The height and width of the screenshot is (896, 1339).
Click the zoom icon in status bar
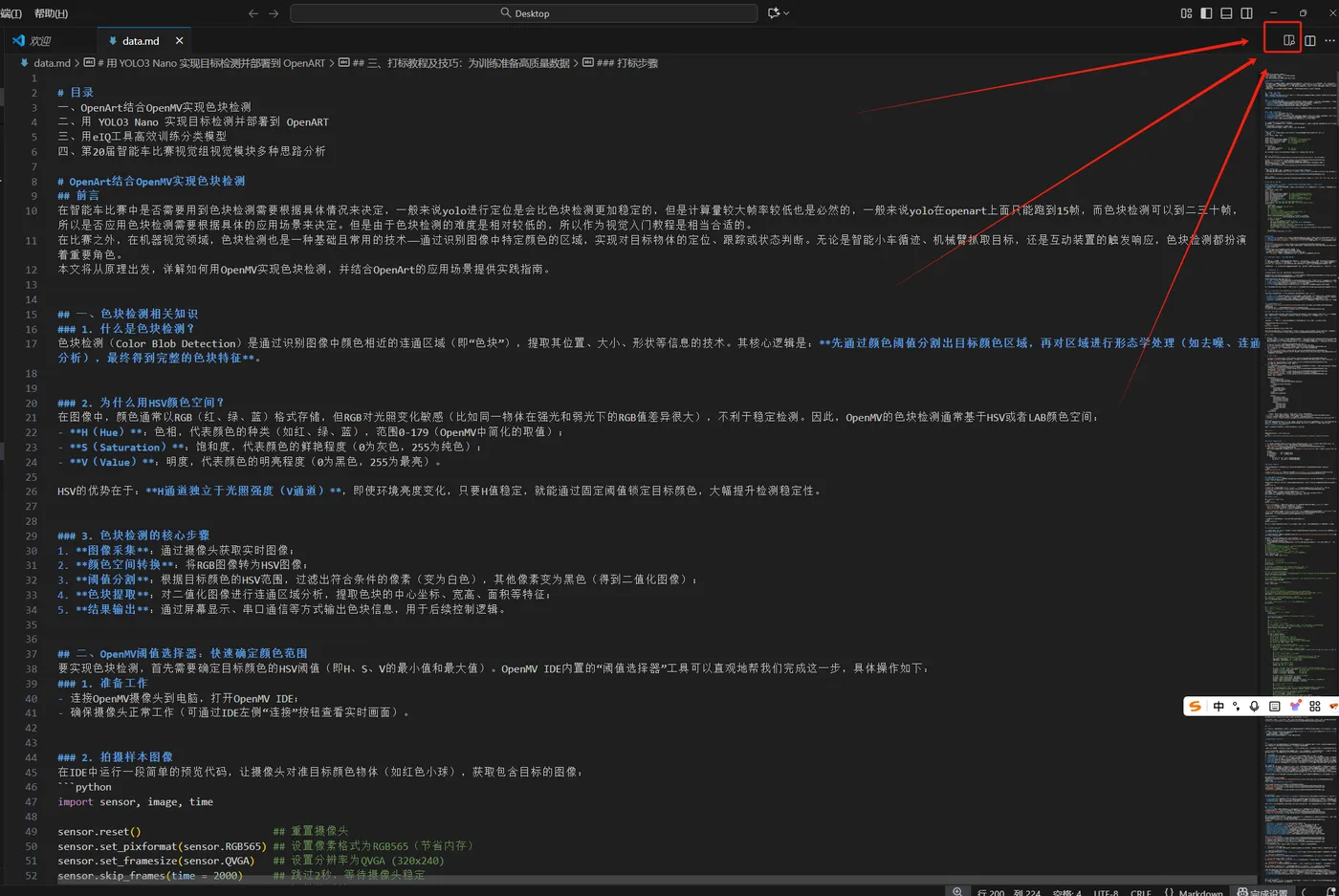(957, 891)
